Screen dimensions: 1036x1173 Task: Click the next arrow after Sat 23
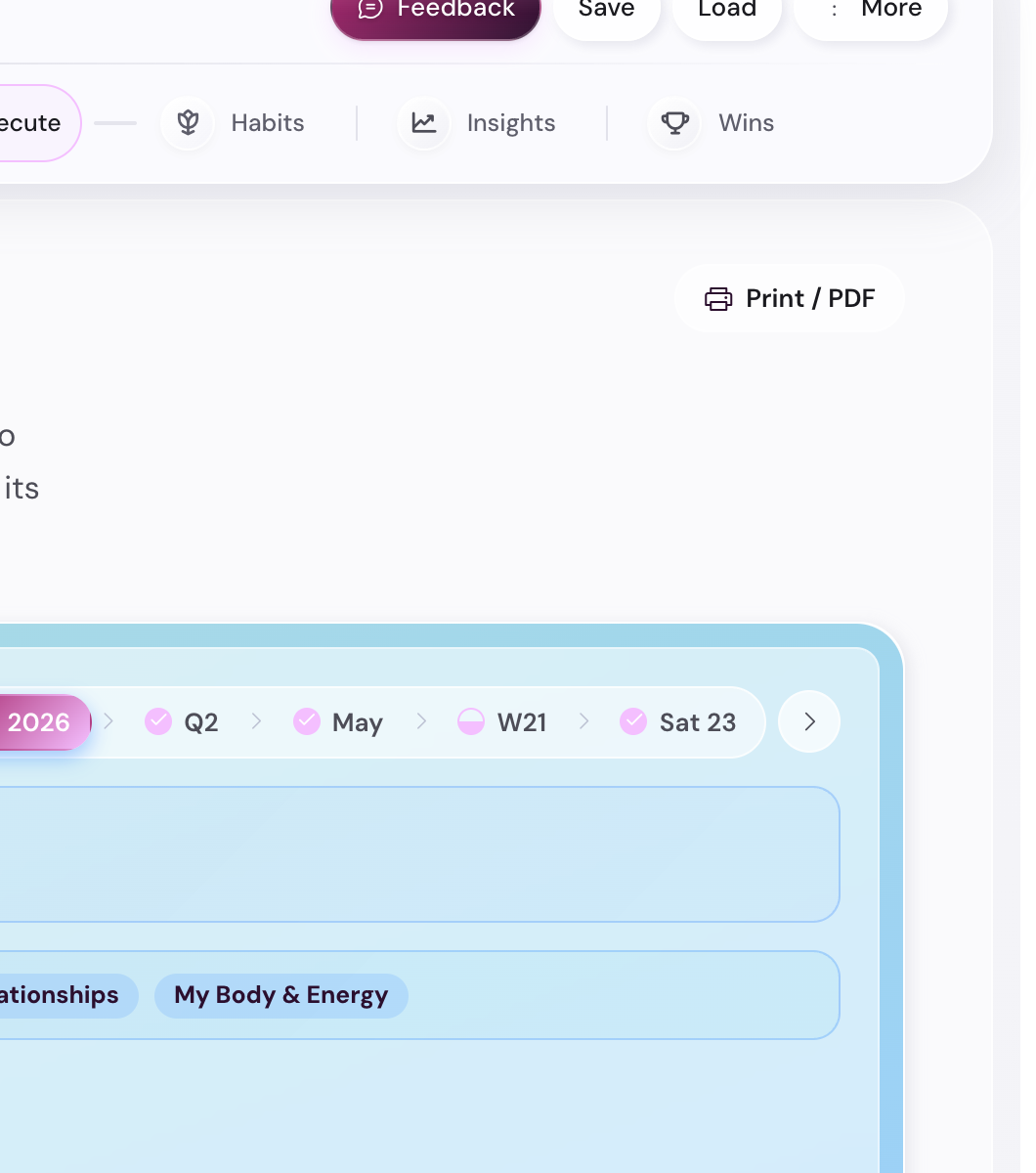[x=809, y=721]
